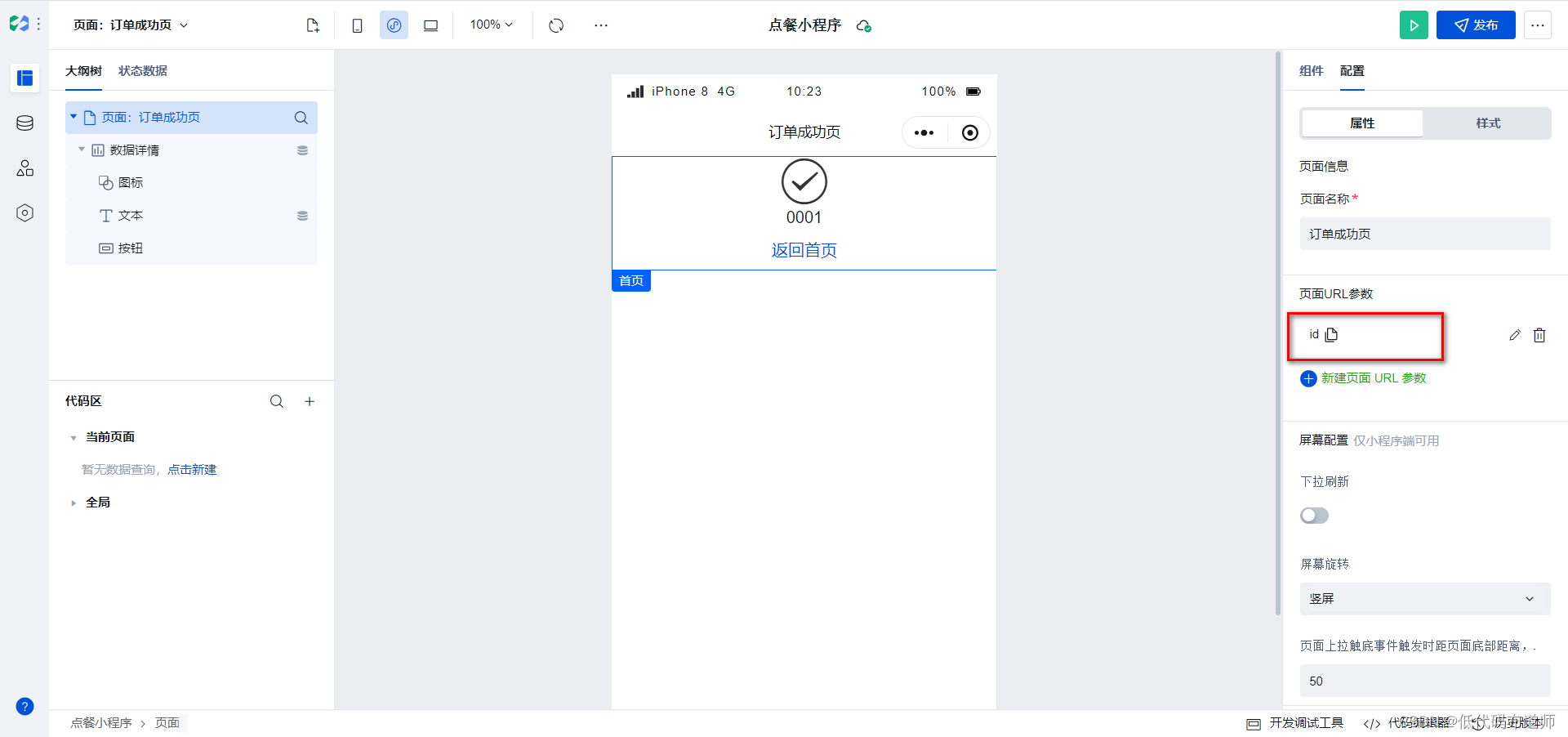Open the toolbar more options ellipsis
The image size is (1568, 737).
601,25
